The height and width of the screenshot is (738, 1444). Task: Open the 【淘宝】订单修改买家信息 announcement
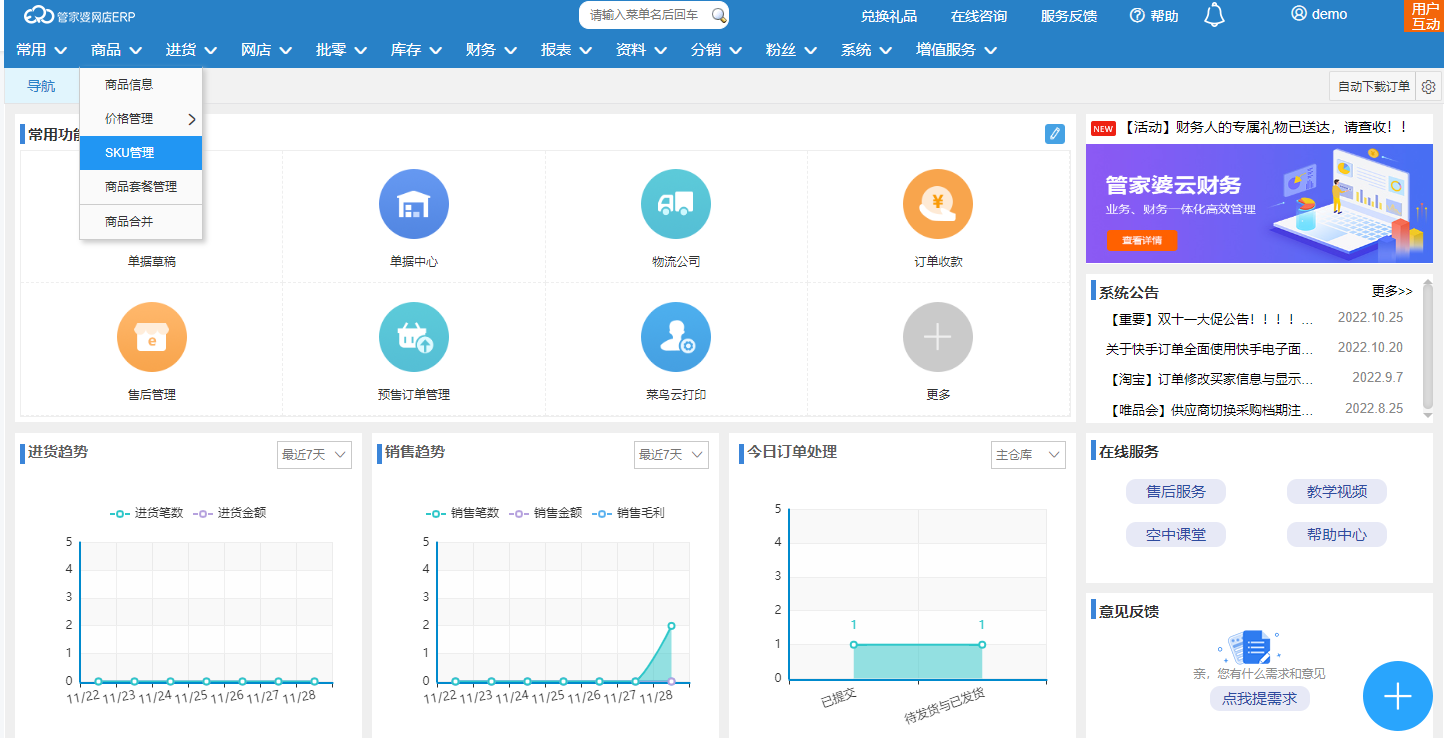1209,379
